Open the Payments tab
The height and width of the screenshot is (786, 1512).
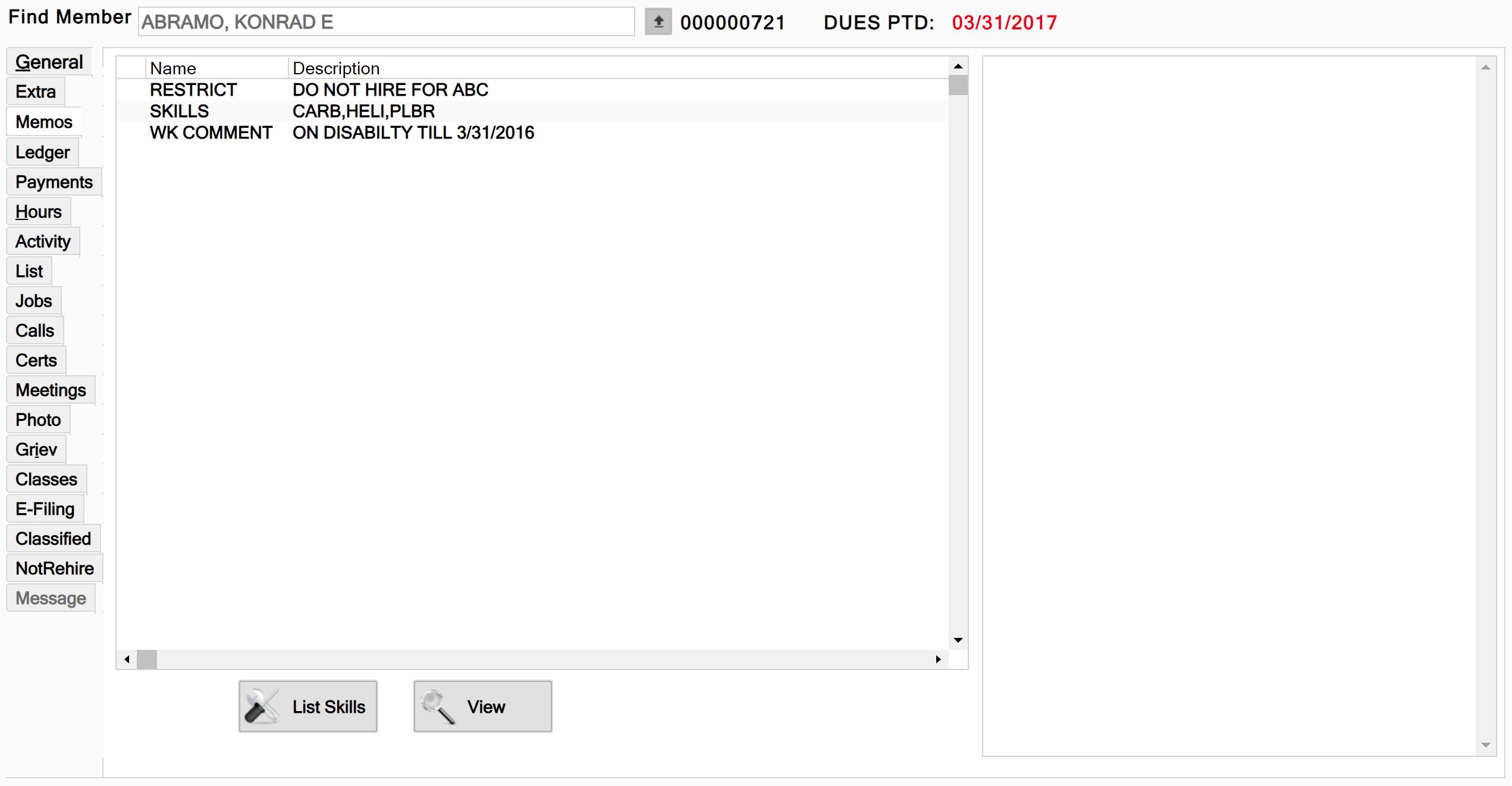[54, 182]
